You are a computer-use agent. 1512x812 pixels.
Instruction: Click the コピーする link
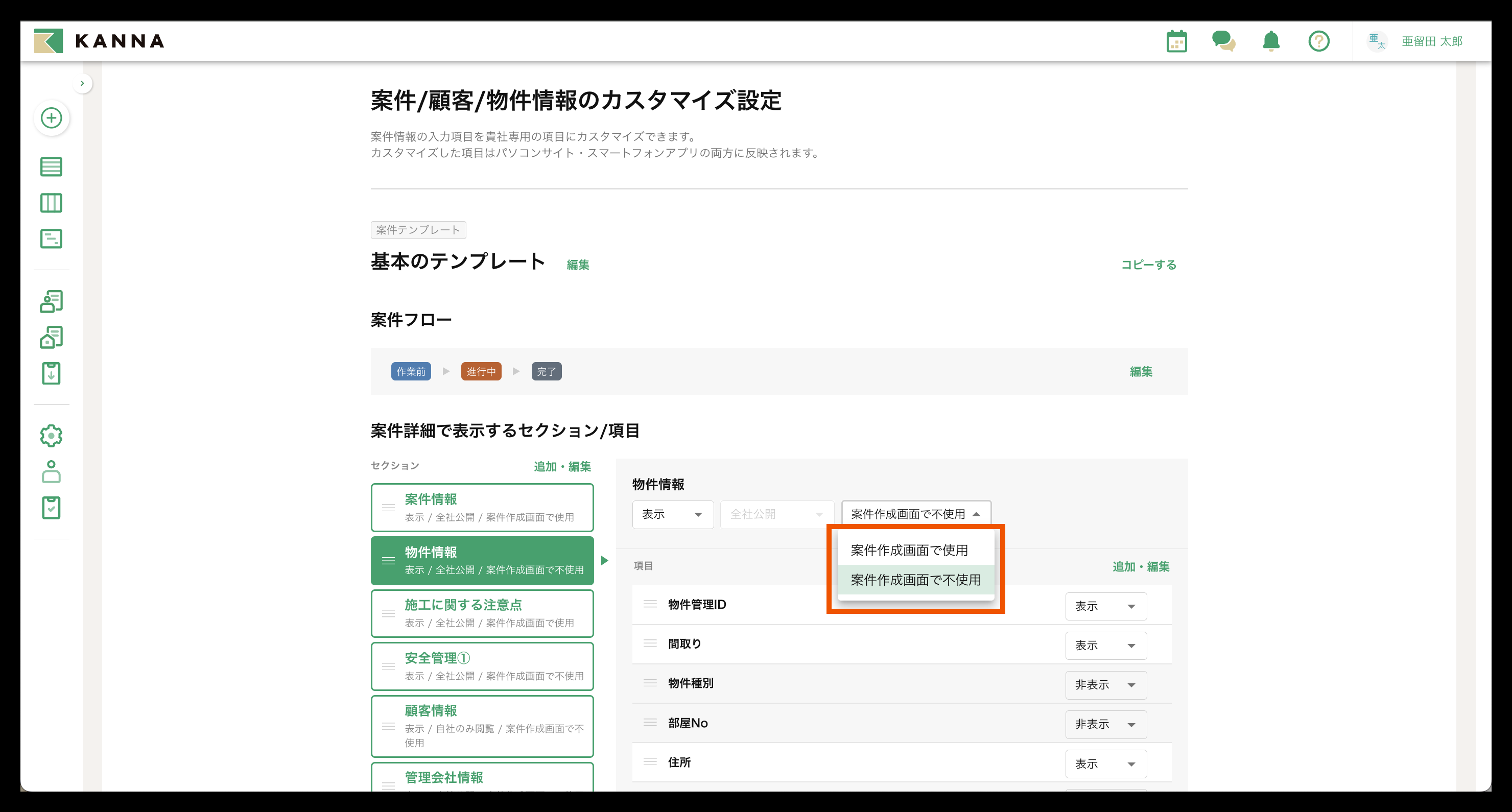pyautogui.click(x=1148, y=265)
